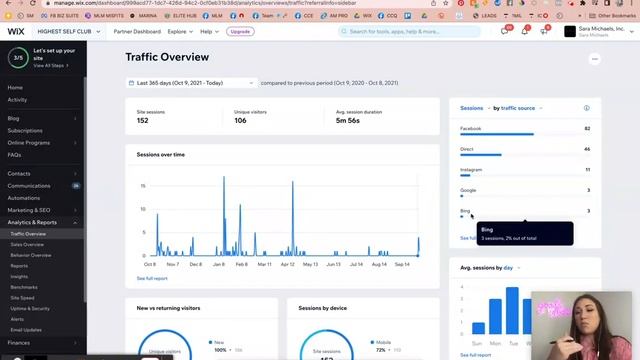Collapse the Analytics & Reports section

point(75,222)
